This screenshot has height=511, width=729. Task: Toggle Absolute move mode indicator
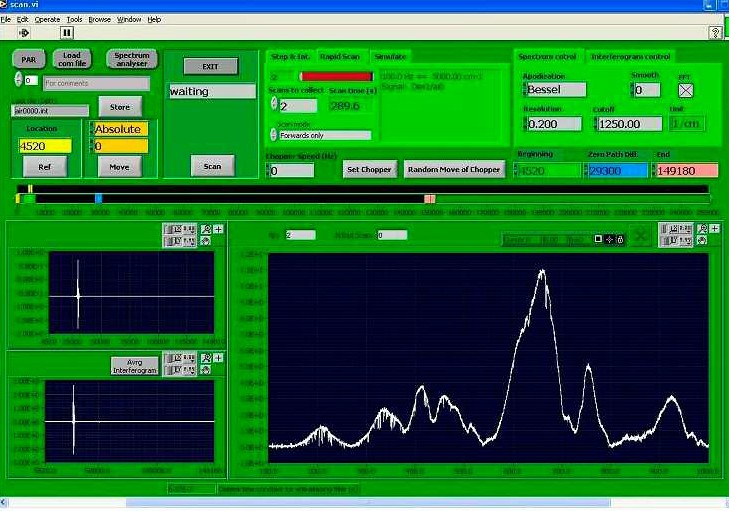[119, 129]
